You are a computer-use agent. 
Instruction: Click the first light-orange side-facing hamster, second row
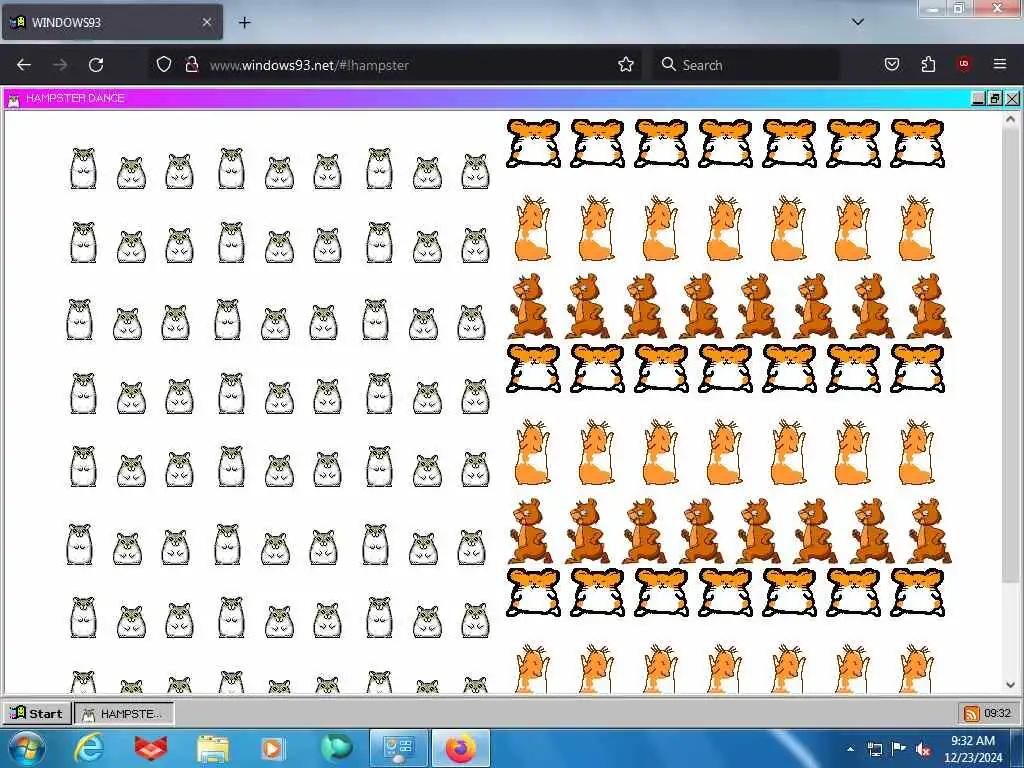pos(532,229)
